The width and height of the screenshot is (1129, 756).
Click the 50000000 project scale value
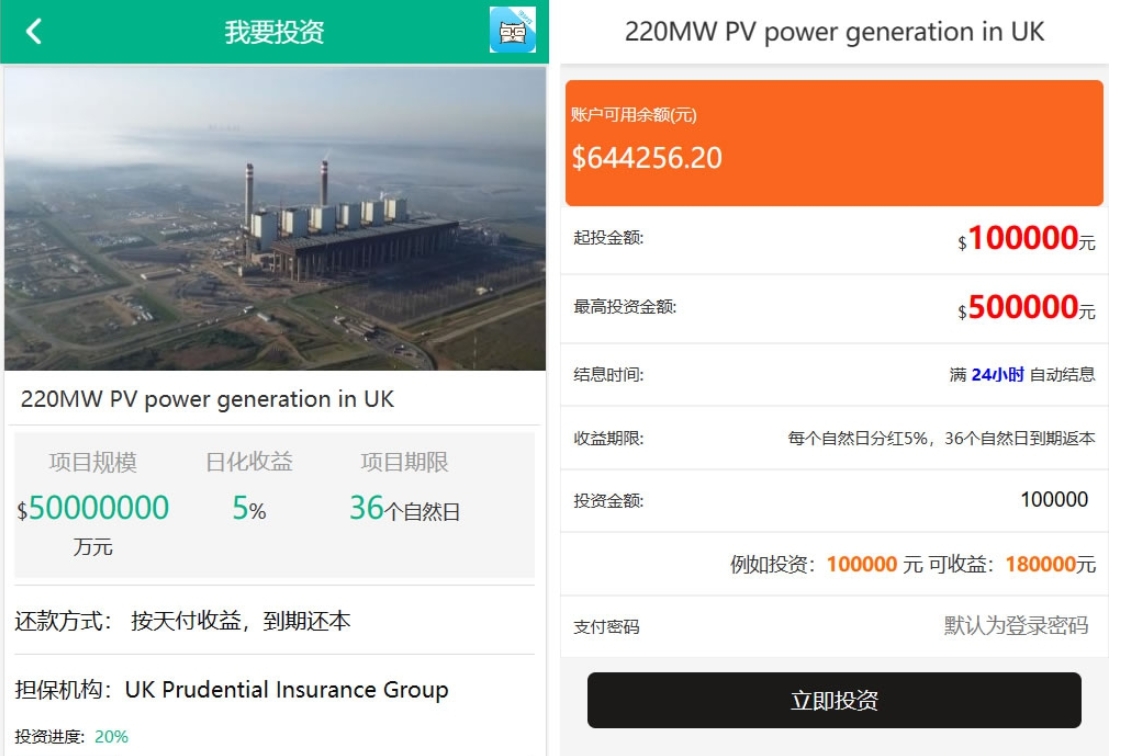point(98,509)
